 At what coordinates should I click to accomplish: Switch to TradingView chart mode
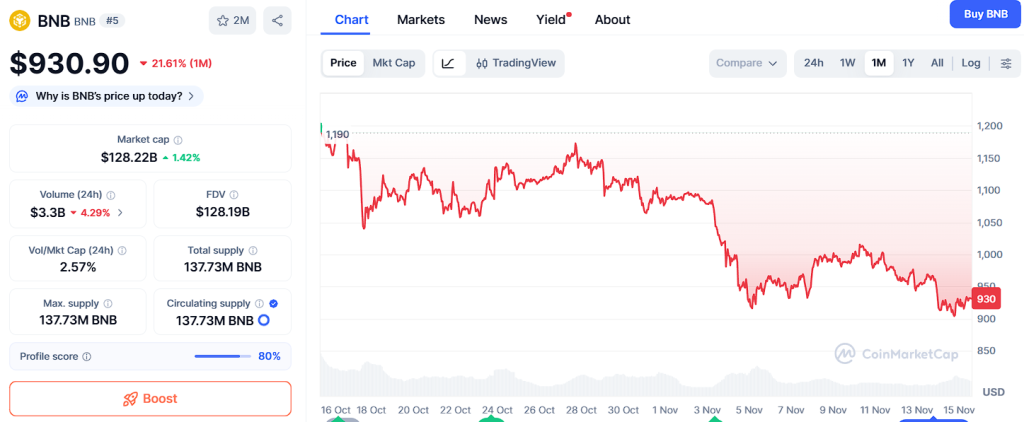tap(516, 63)
